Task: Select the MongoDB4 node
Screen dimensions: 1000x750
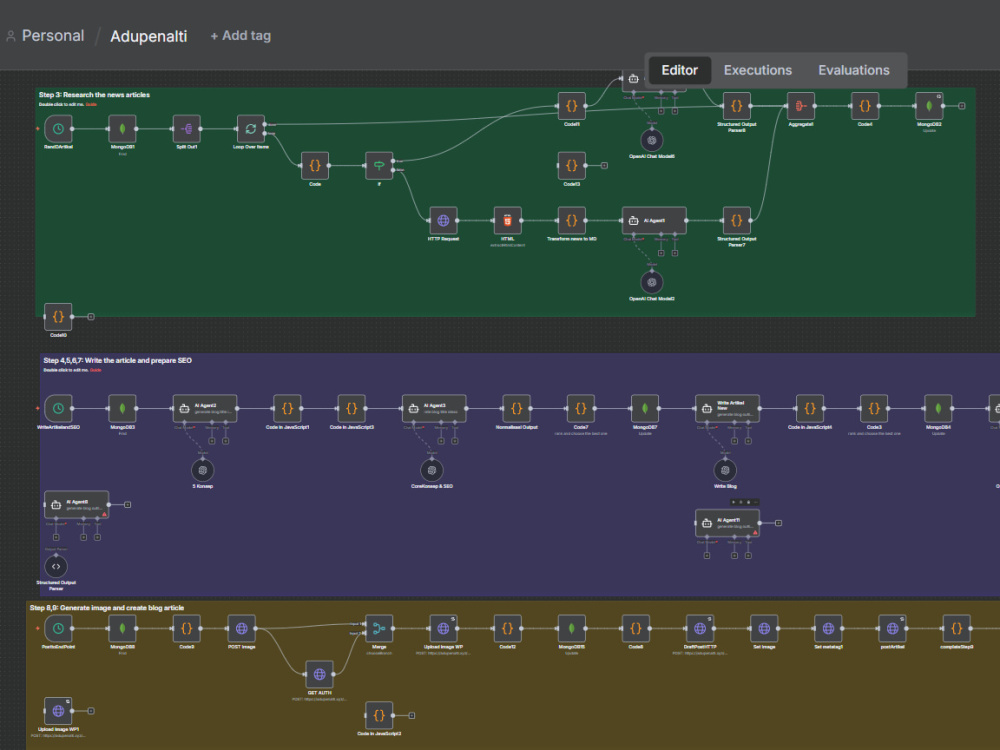Action: point(938,409)
